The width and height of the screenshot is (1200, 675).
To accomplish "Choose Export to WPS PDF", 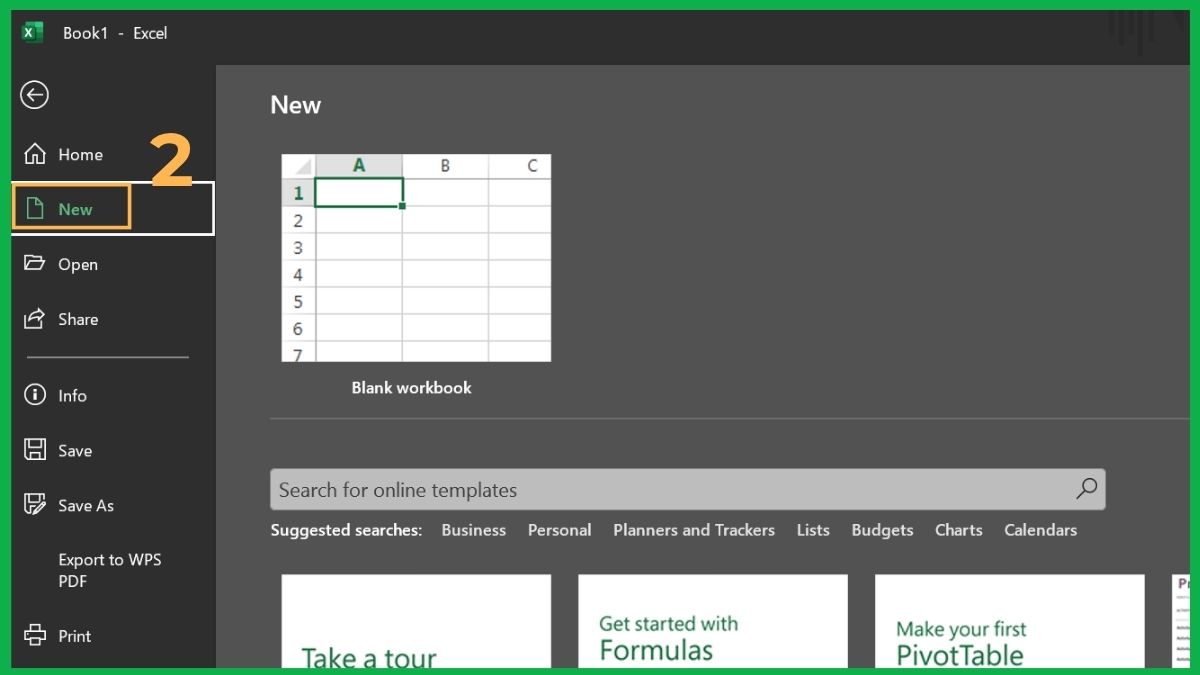I will coord(109,570).
